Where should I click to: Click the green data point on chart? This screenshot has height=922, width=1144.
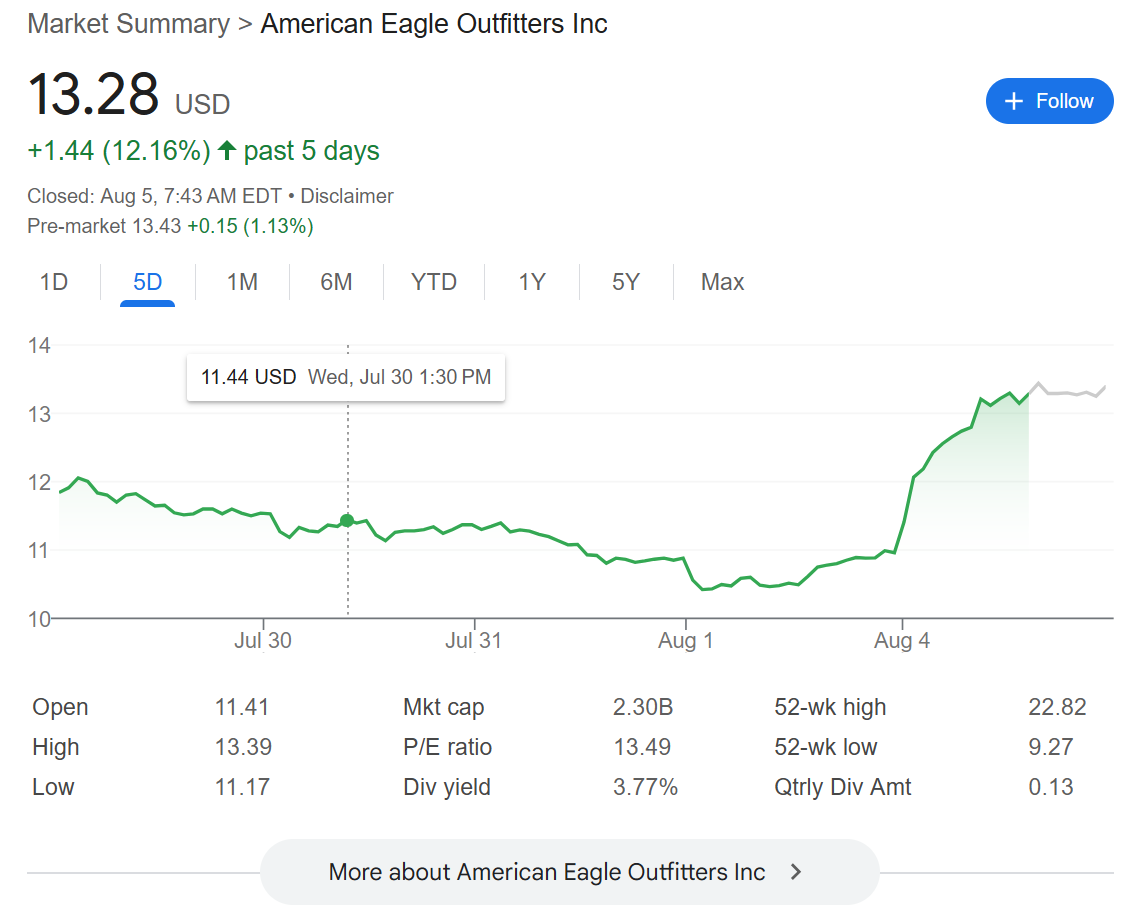click(x=347, y=520)
